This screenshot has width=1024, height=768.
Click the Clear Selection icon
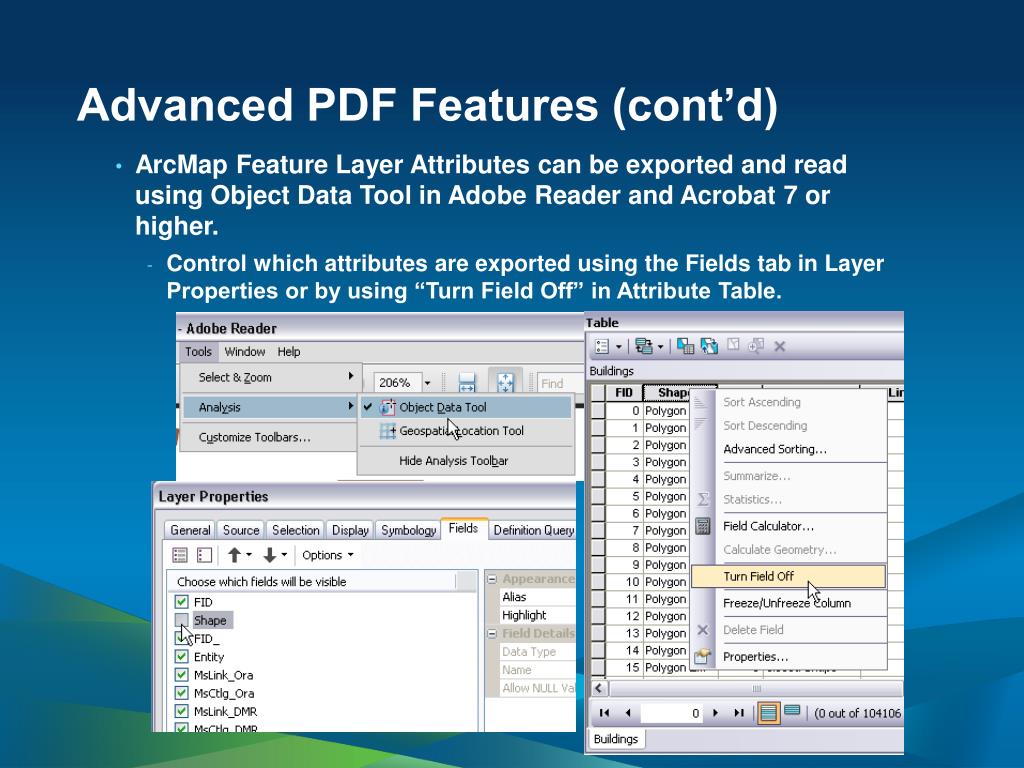(x=733, y=345)
